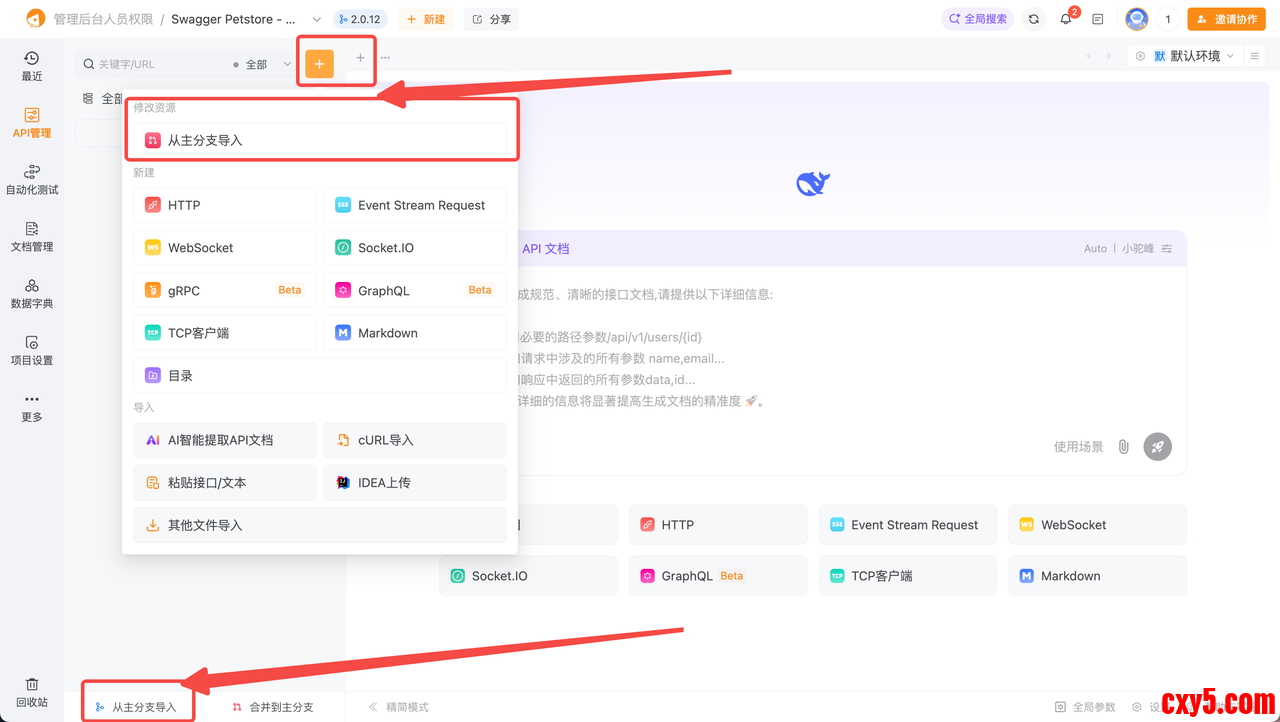Click the 邀请协作 invite button
Viewport: 1280px width, 722px height.
click(1226, 19)
